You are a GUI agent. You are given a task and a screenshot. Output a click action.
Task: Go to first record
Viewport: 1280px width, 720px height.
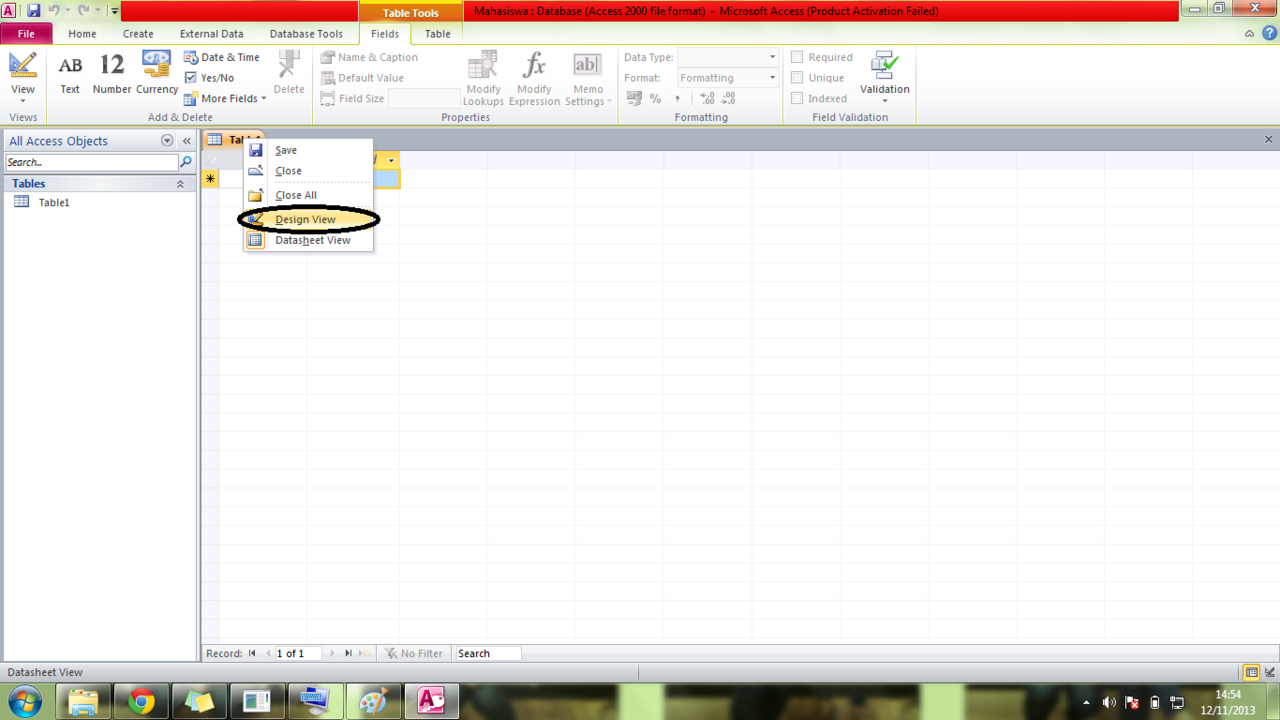[x=253, y=653]
